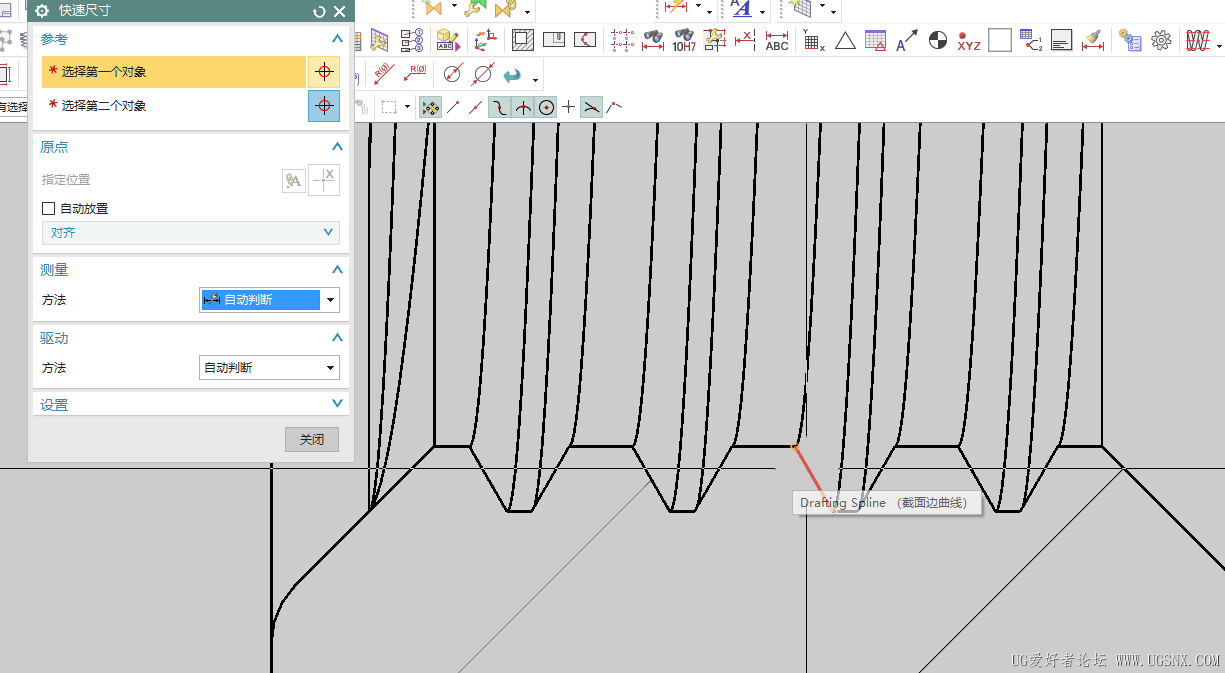Toggle the quadrant point plus snap option
The height and width of the screenshot is (673, 1225).
(x=569, y=107)
